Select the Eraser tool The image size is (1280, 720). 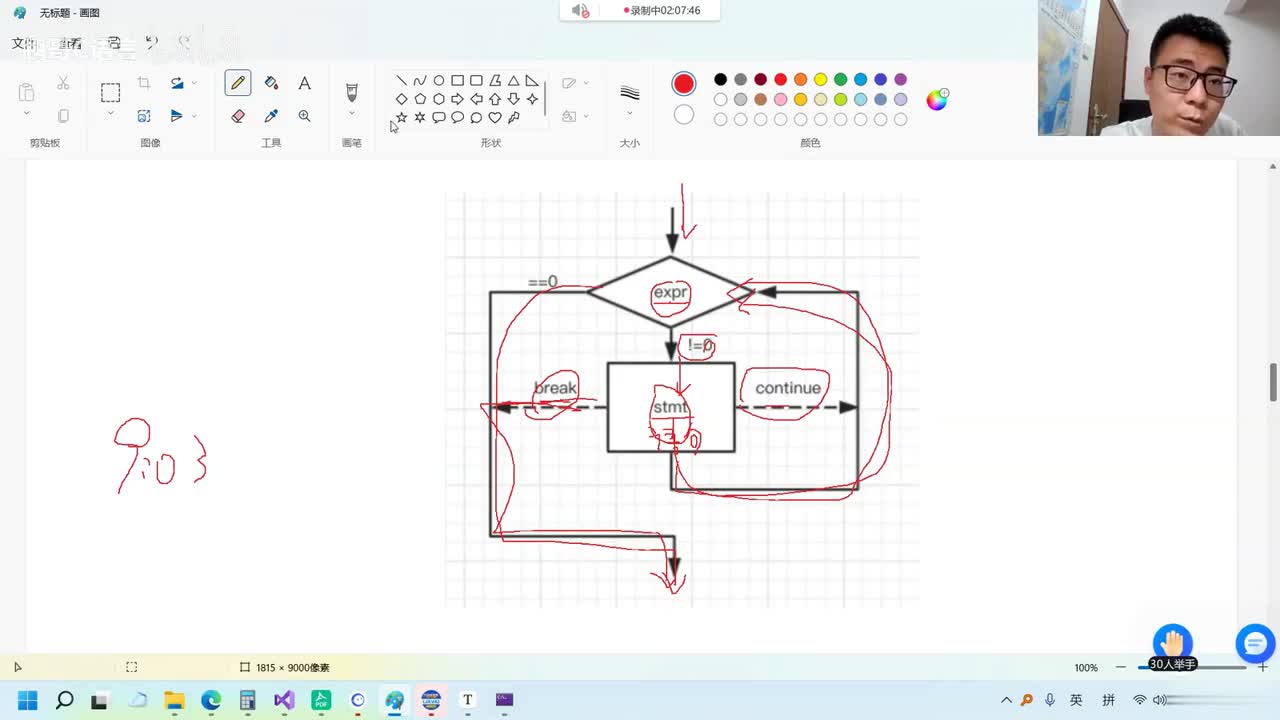click(x=238, y=116)
